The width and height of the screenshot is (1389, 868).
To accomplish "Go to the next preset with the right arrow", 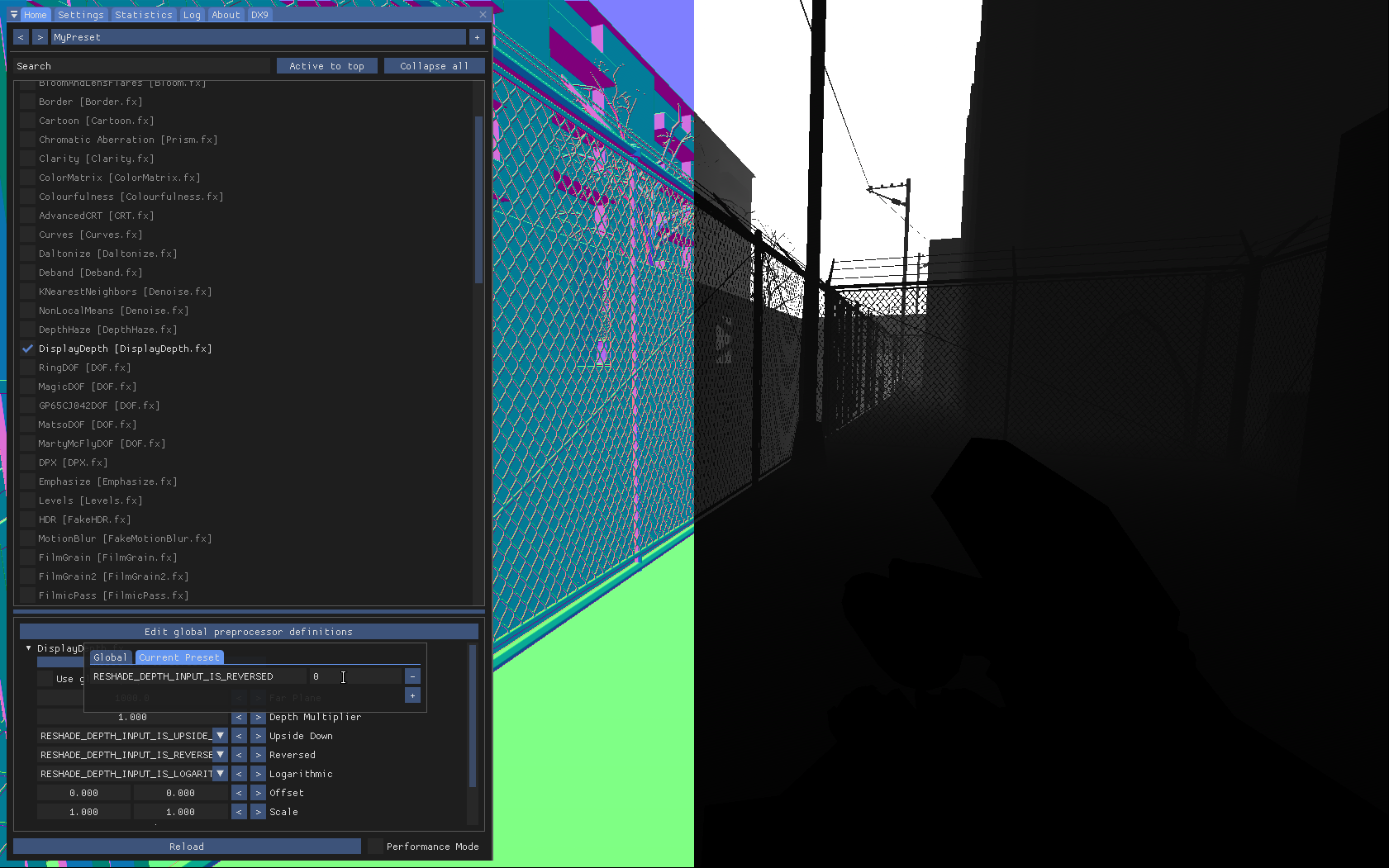I will [x=40, y=37].
